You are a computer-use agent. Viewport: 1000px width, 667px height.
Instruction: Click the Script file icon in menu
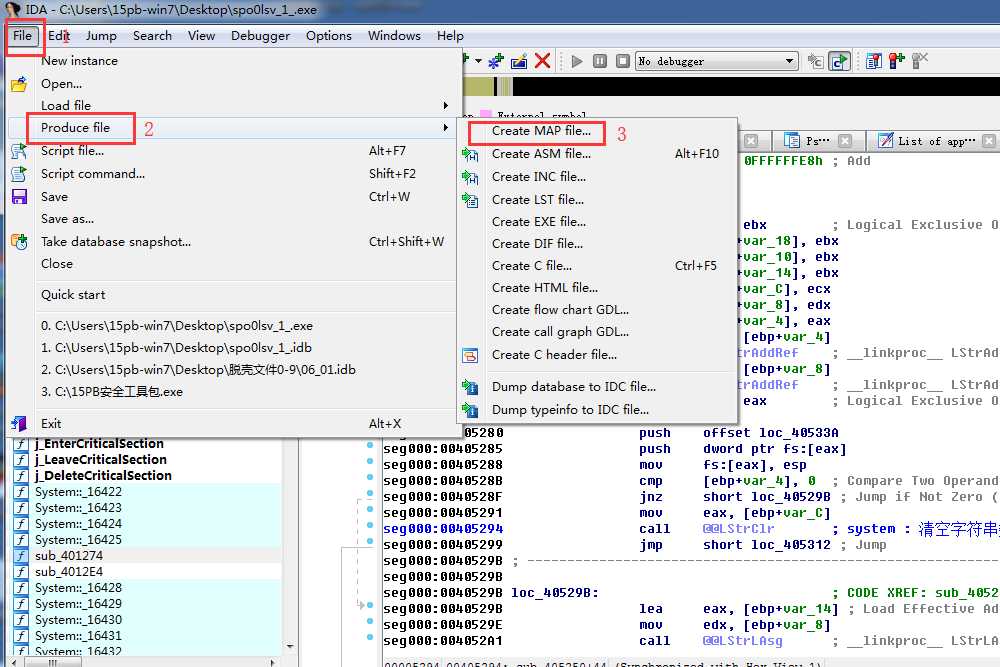(x=19, y=151)
